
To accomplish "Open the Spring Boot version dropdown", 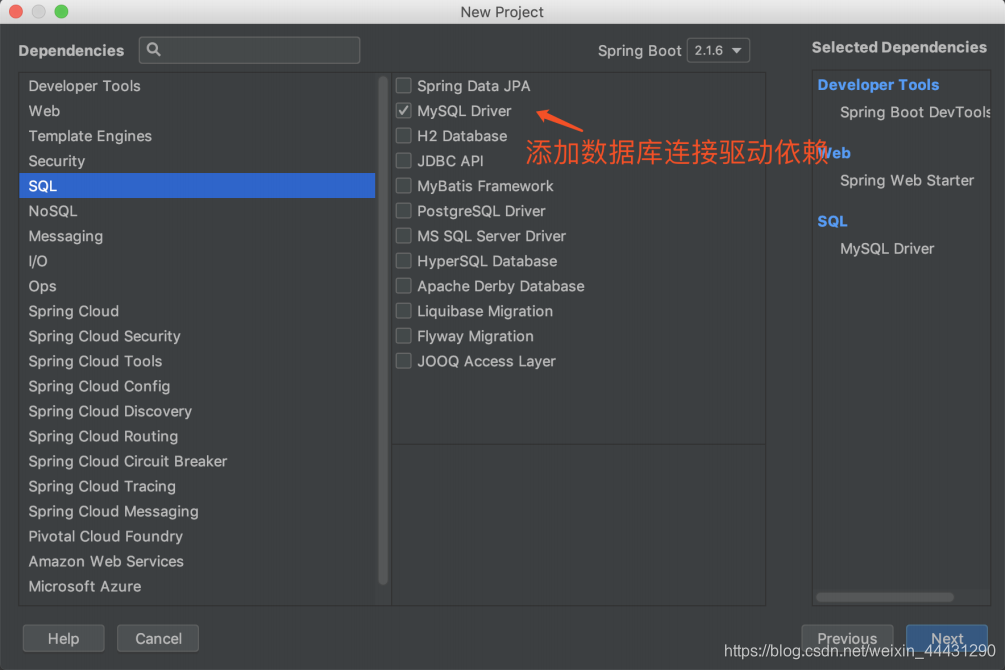I will 718,50.
